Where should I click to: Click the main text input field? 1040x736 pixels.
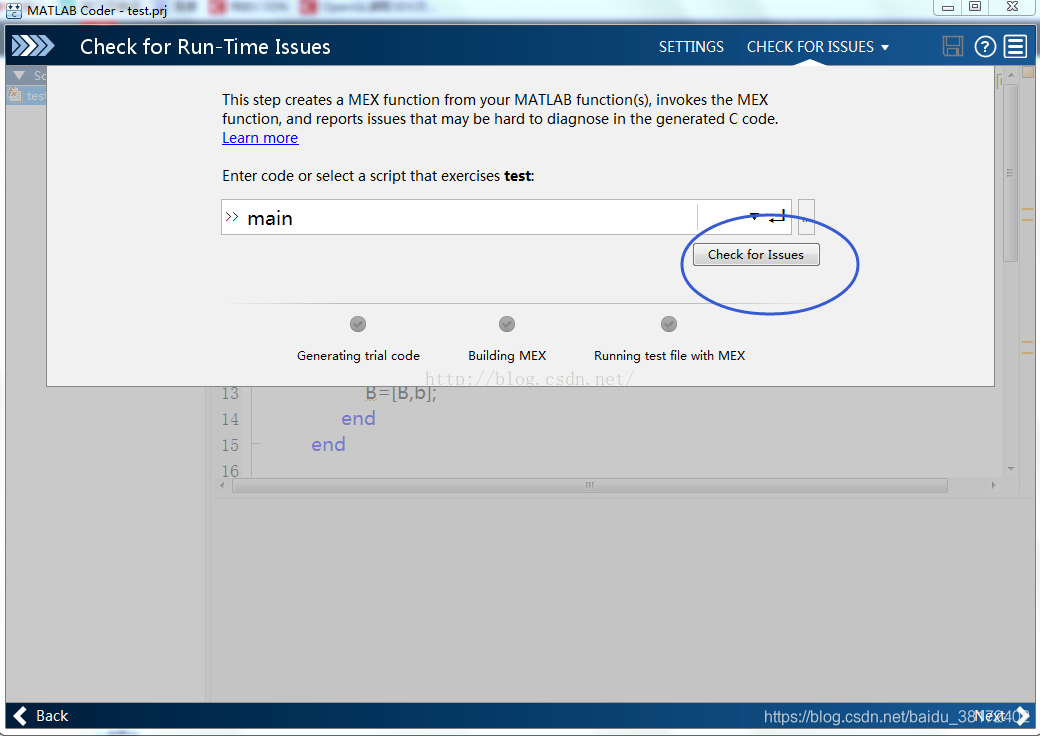[460, 217]
